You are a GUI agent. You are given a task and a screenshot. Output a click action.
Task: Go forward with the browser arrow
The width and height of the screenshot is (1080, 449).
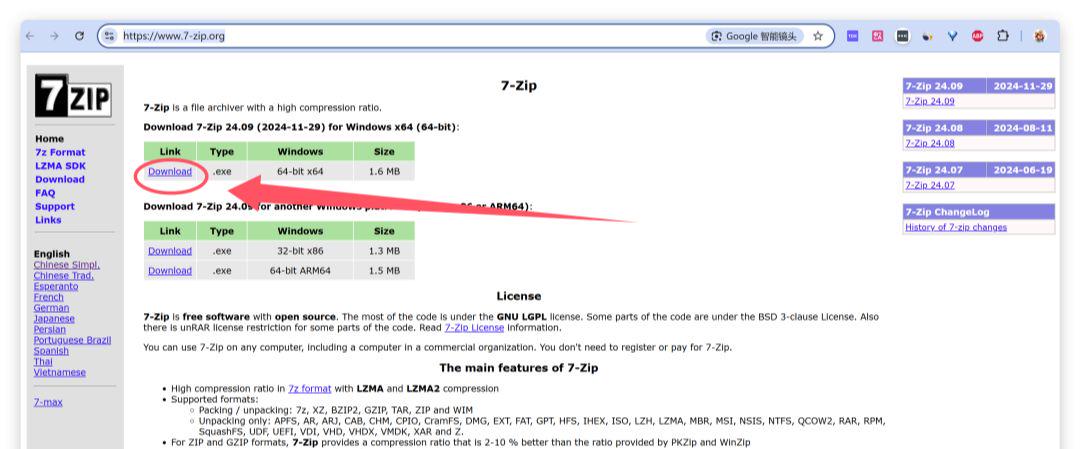pos(54,36)
